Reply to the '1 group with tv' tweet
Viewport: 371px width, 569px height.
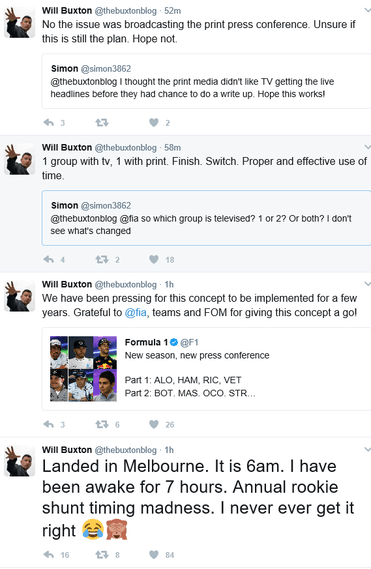(49, 259)
